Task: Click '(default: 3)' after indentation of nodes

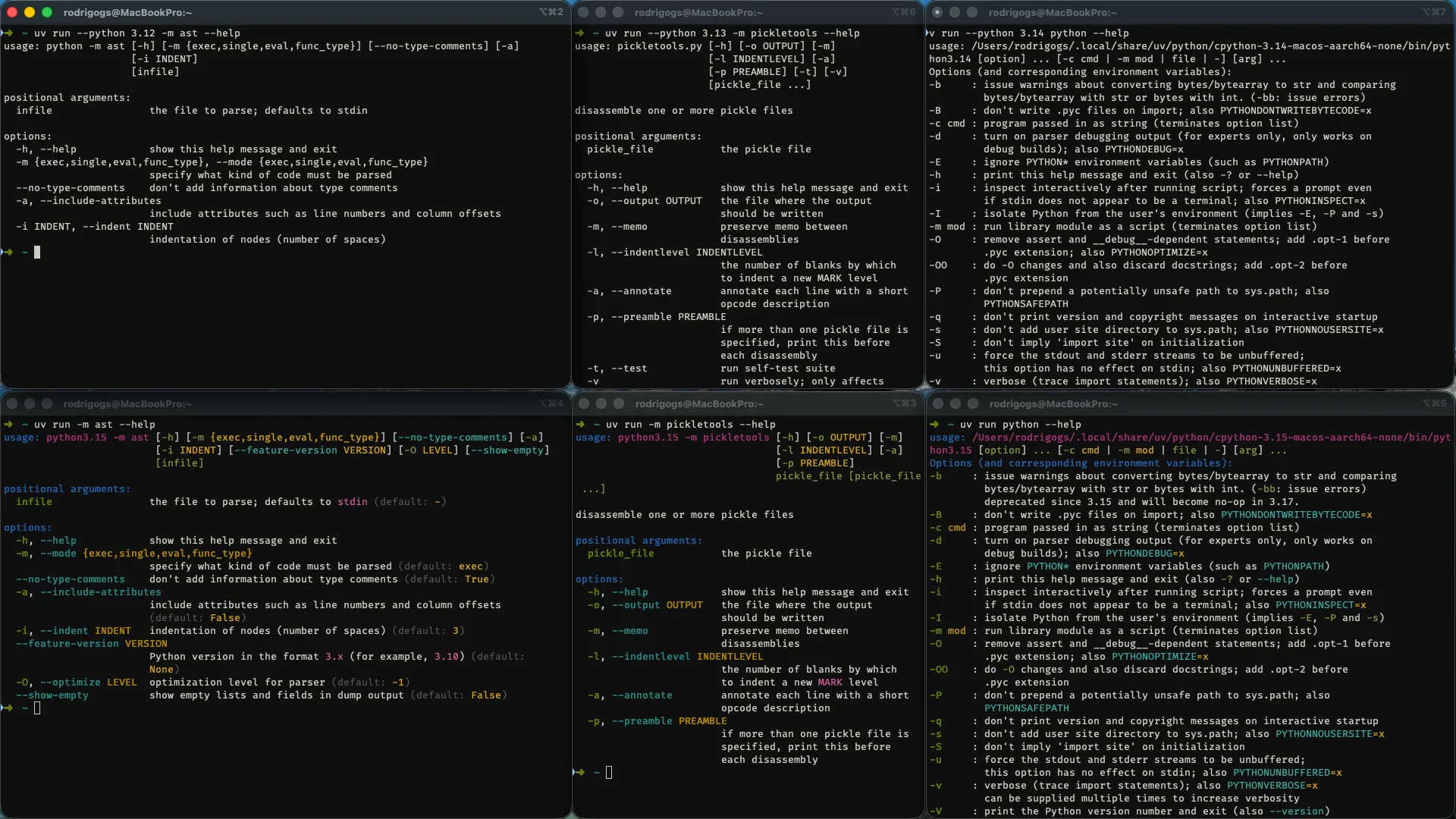Action: [428, 631]
